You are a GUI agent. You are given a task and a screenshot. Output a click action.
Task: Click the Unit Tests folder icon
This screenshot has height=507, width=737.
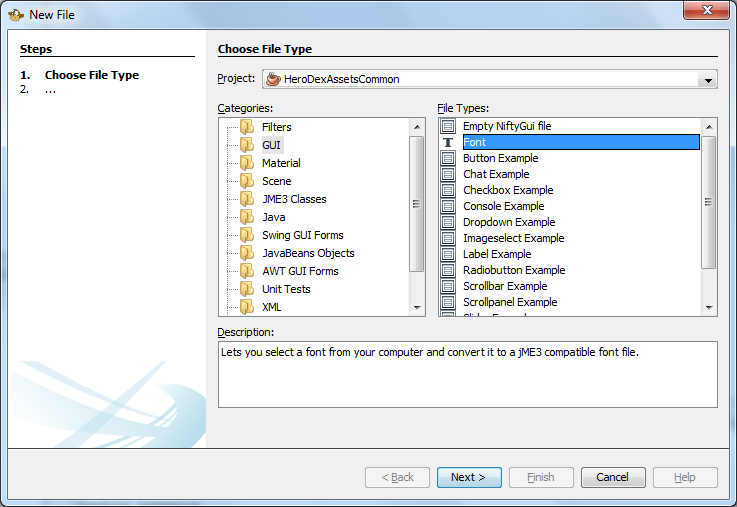[x=247, y=289]
